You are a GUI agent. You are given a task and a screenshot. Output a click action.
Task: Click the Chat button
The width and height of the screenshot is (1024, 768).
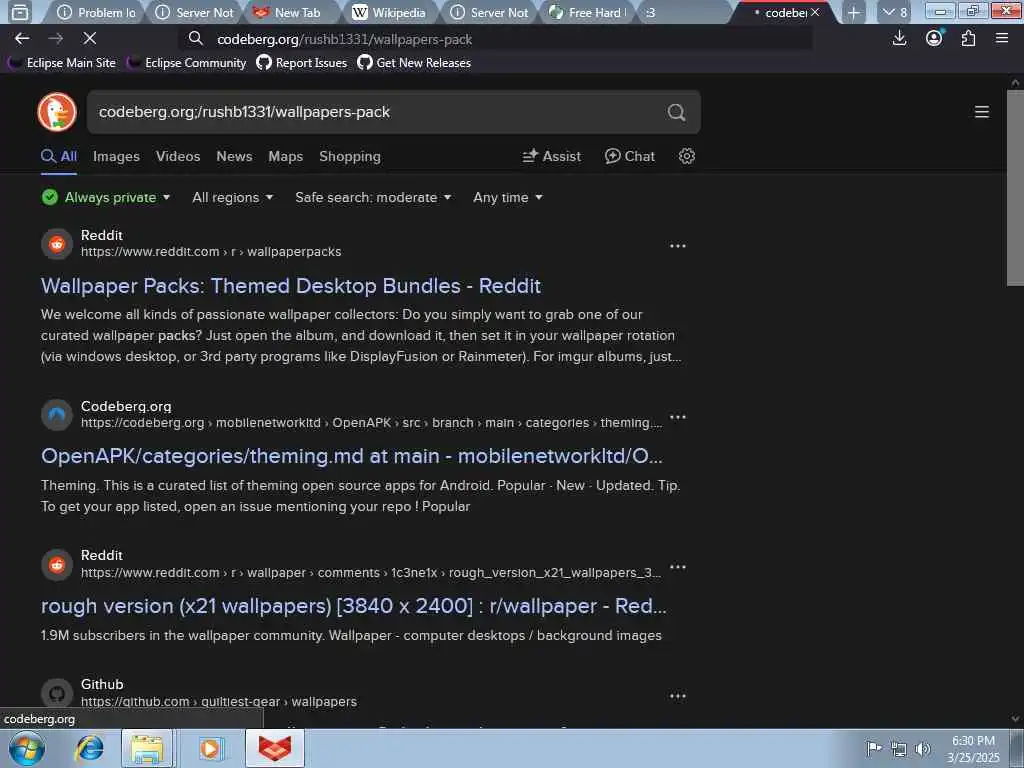(x=630, y=156)
